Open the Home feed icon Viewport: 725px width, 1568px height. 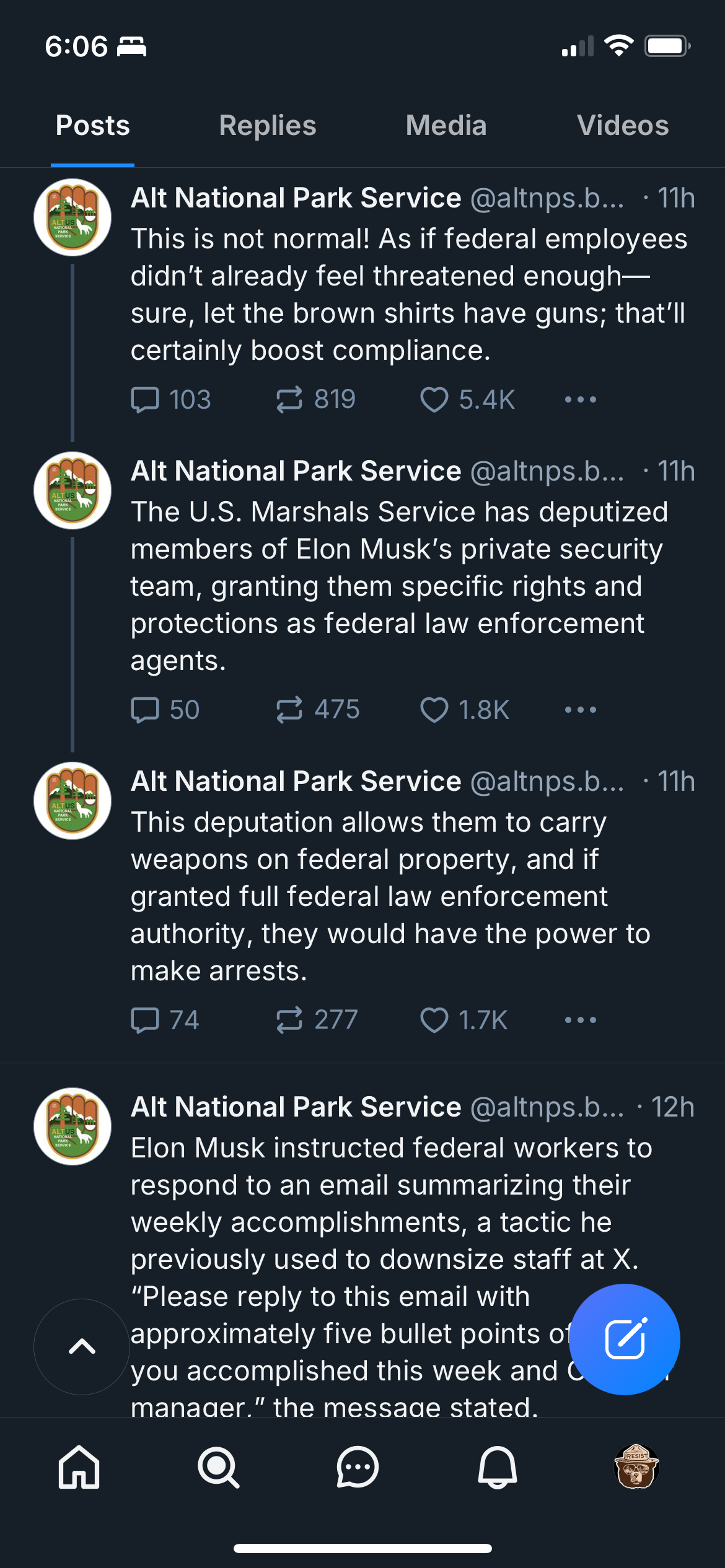click(79, 1466)
